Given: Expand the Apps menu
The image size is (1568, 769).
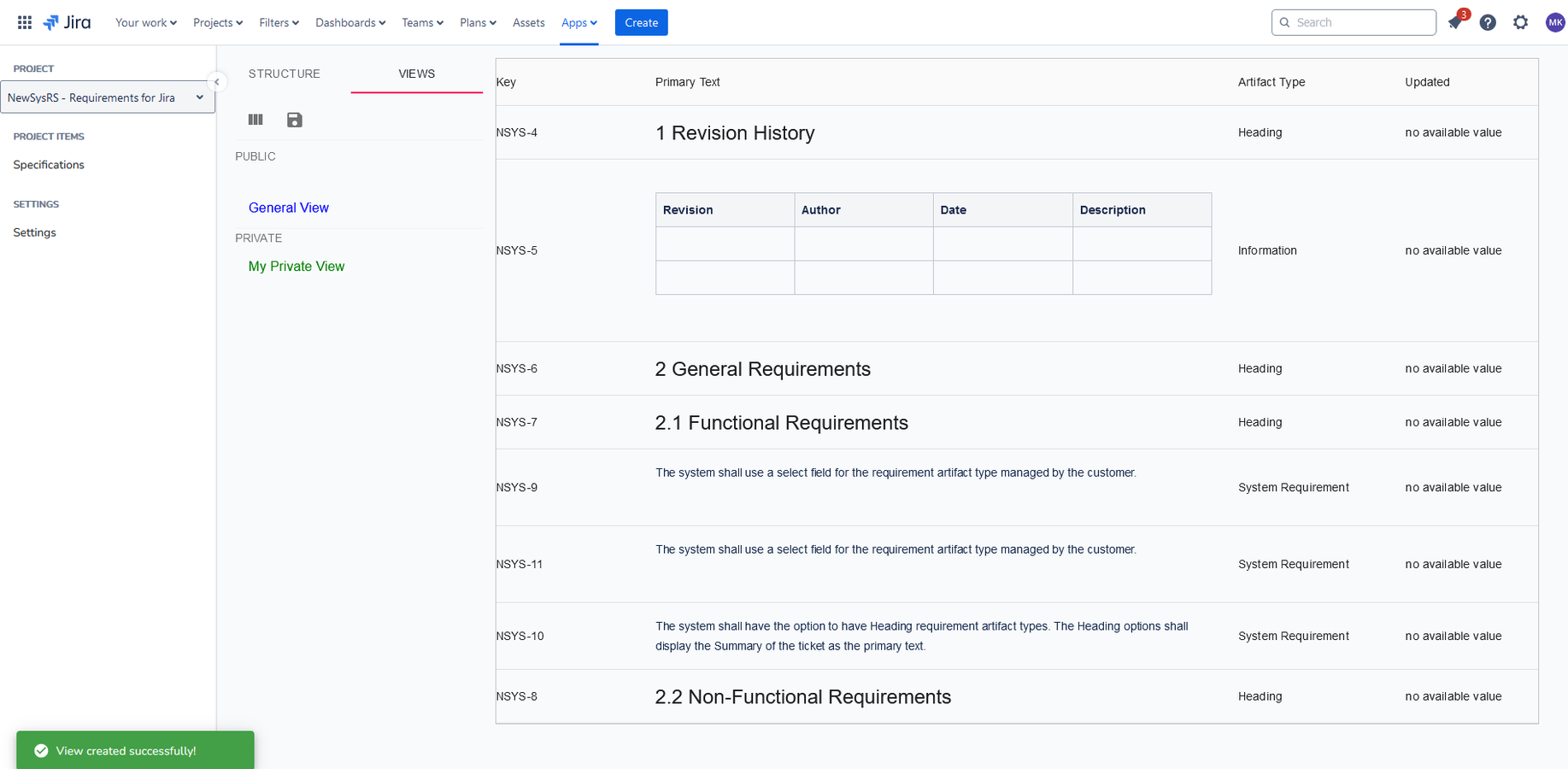Looking at the screenshot, I should (579, 22).
